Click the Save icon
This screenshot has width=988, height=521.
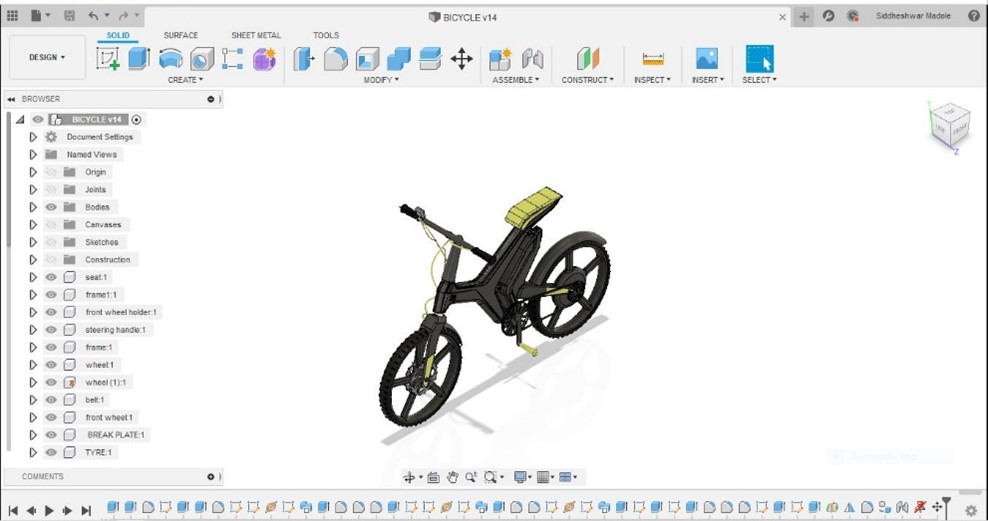[69, 16]
